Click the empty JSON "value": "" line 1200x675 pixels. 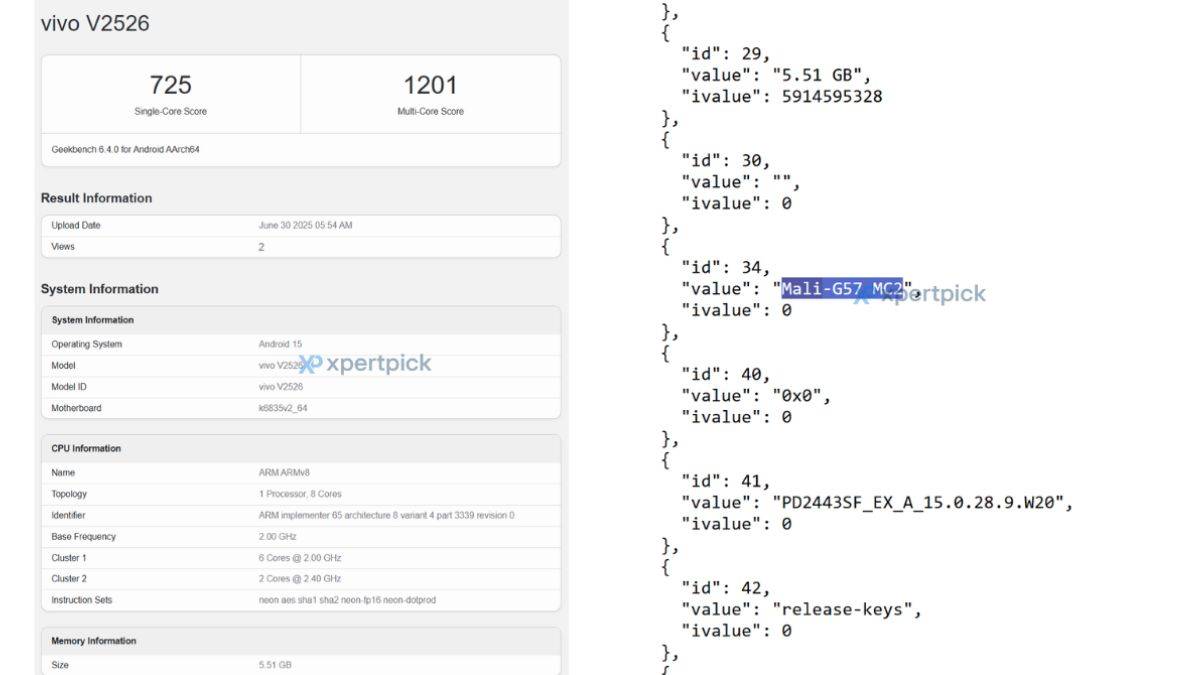pyautogui.click(x=741, y=182)
